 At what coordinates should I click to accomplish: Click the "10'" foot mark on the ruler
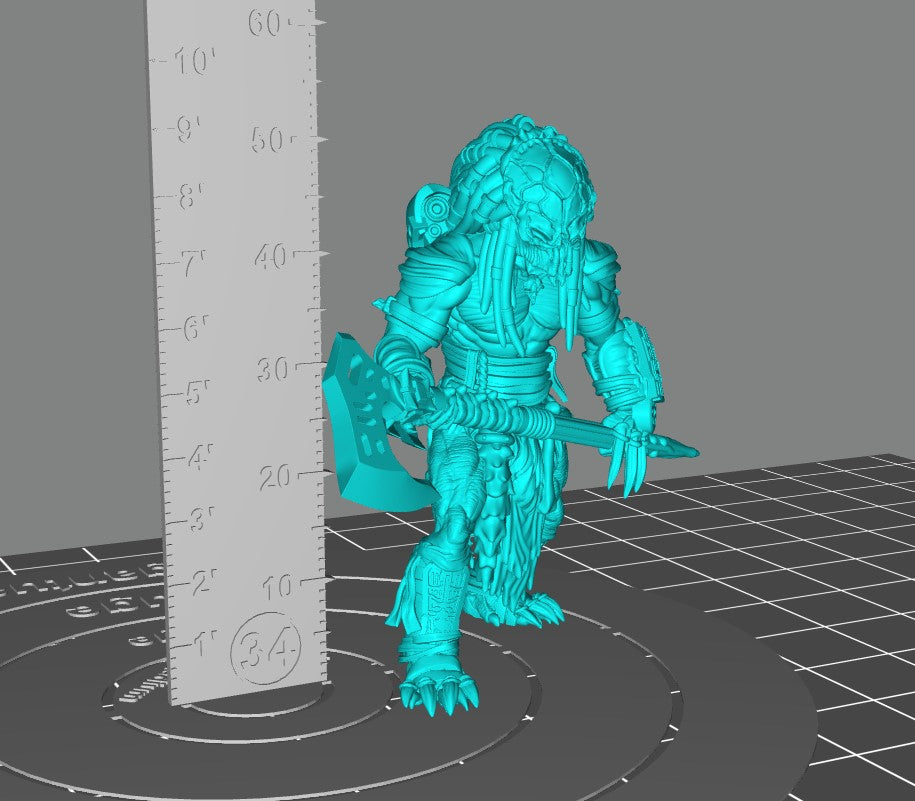[x=195, y=61]
